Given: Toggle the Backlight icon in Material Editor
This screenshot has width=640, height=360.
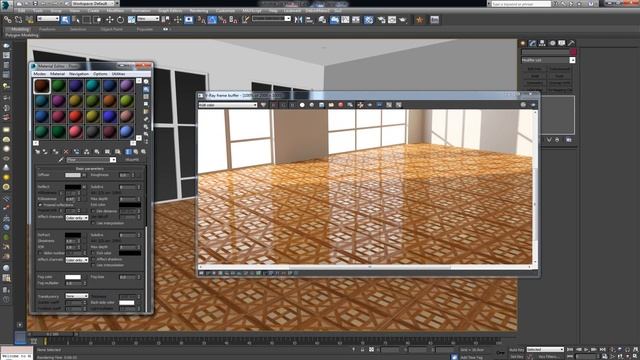Looking at the screenshot, I should [x=146, y=89].
